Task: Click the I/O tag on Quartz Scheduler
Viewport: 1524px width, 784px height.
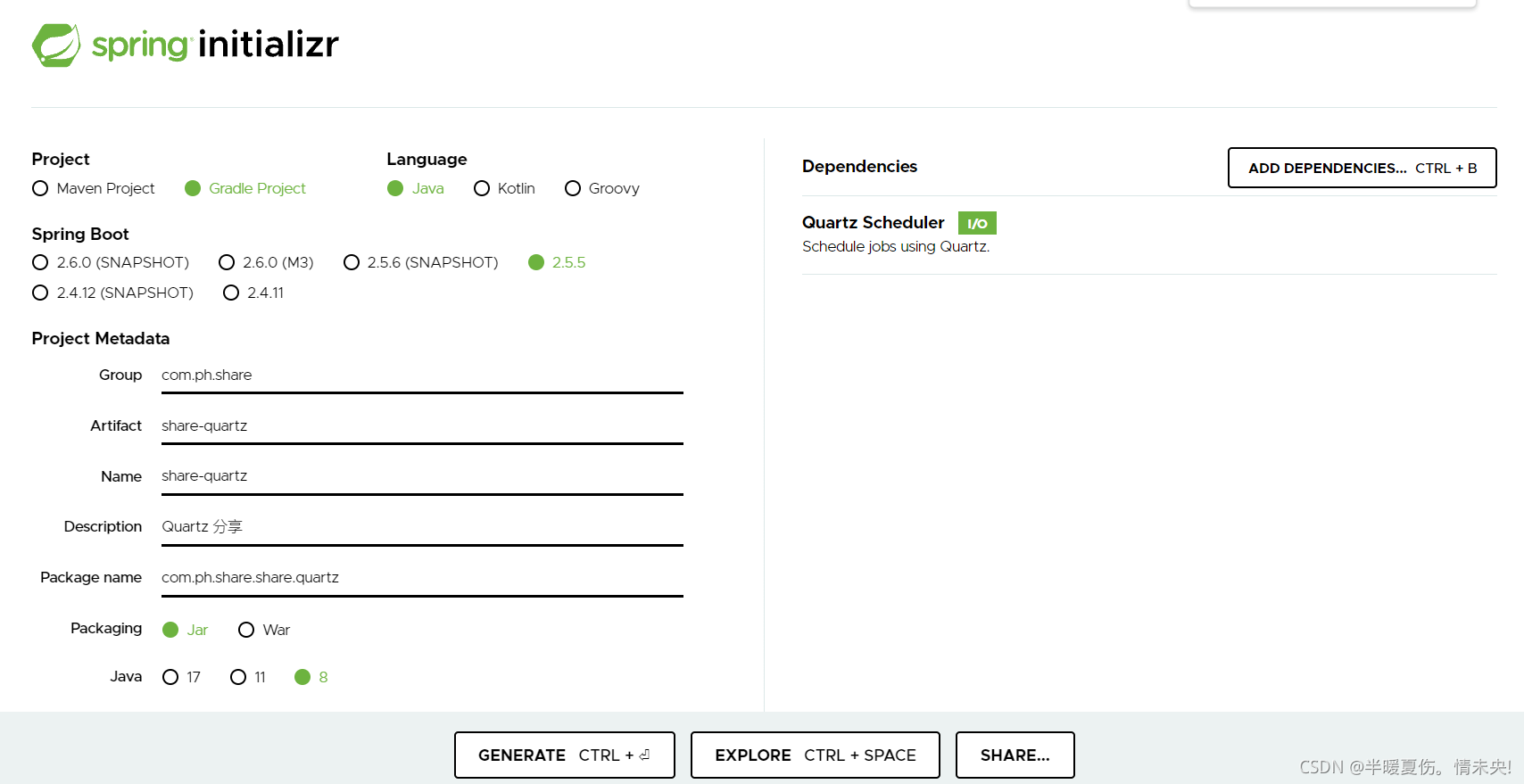Action: pyautogui.click(x=977, y=223)
